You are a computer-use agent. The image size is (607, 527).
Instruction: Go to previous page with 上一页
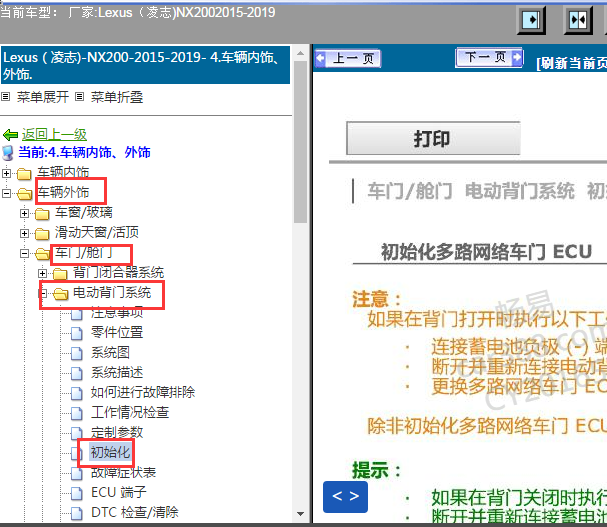[348, 59]
